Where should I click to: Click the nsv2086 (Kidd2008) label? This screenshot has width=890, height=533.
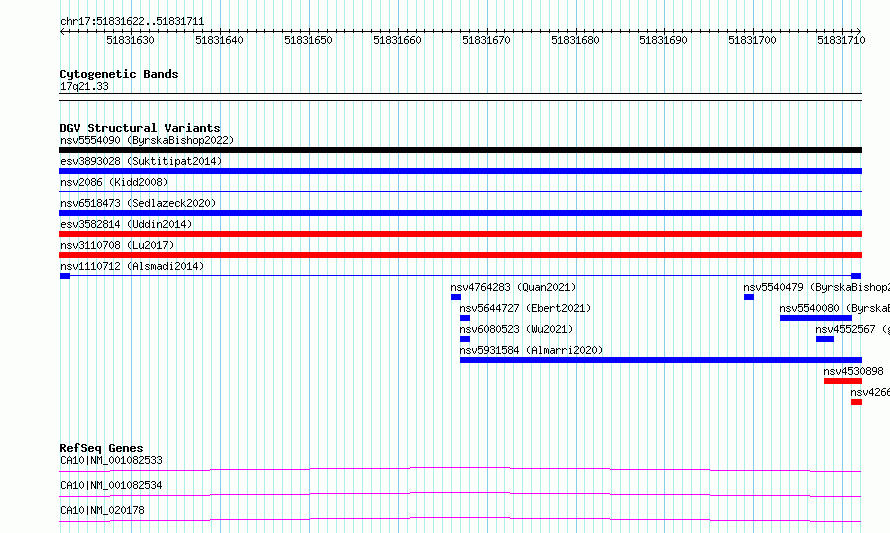pyautogui.click(x=114, y=182)
